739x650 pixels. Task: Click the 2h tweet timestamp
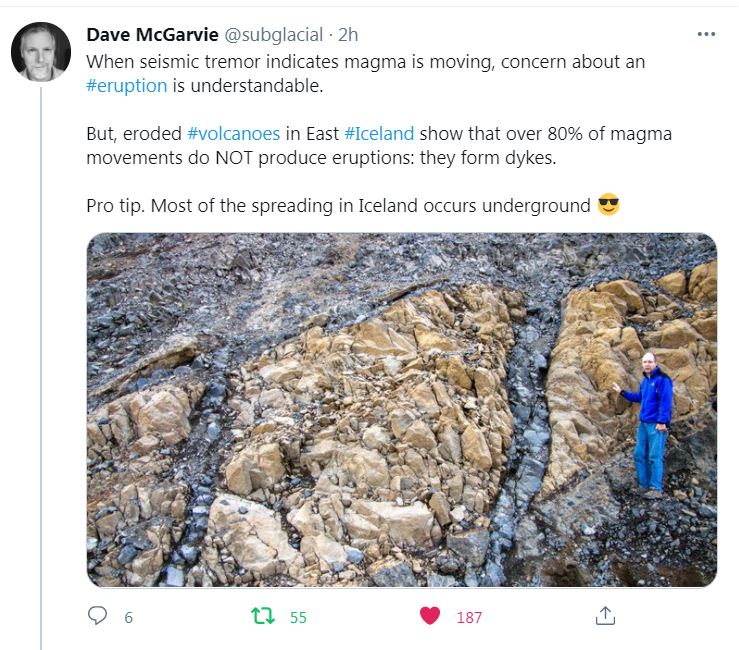click(348, 34)
